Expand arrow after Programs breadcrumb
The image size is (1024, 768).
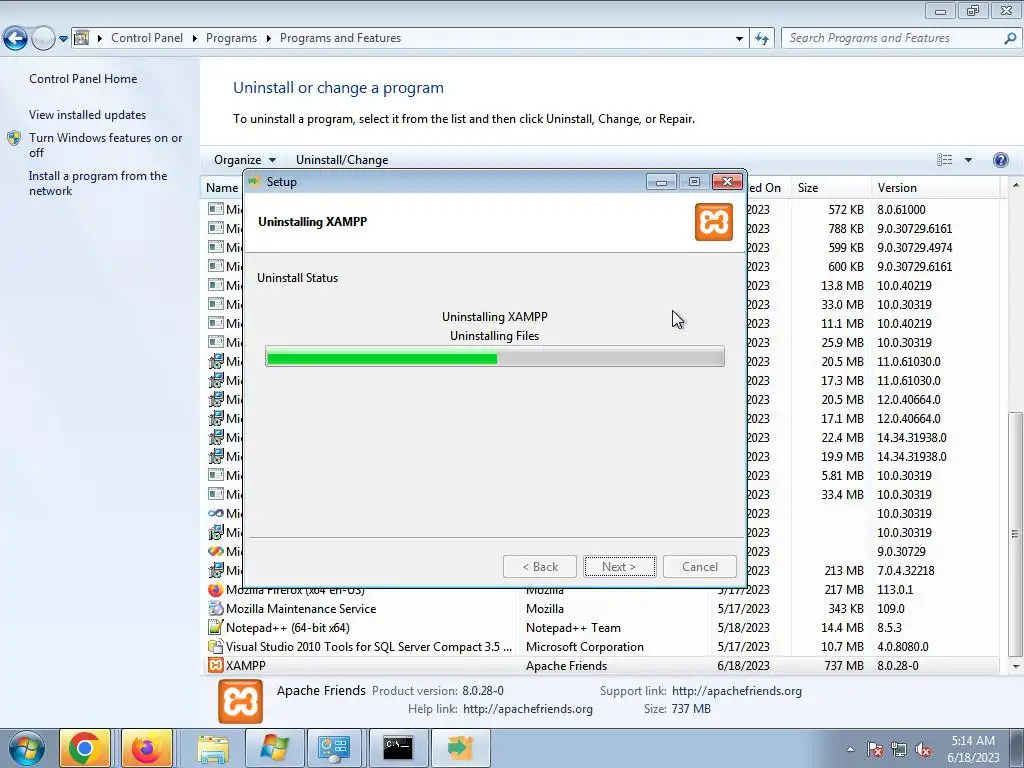pos(268,38)
